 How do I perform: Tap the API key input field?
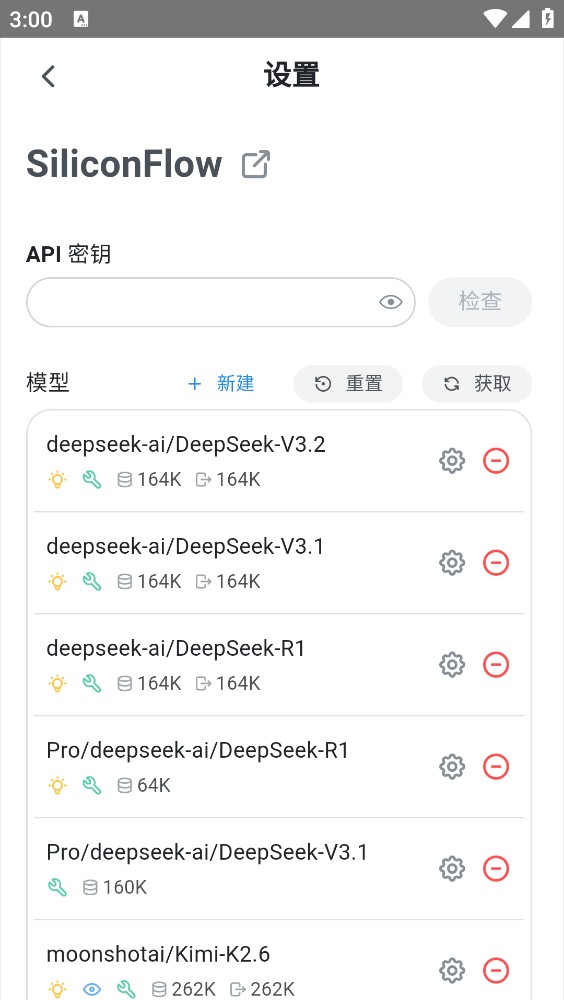221,302
